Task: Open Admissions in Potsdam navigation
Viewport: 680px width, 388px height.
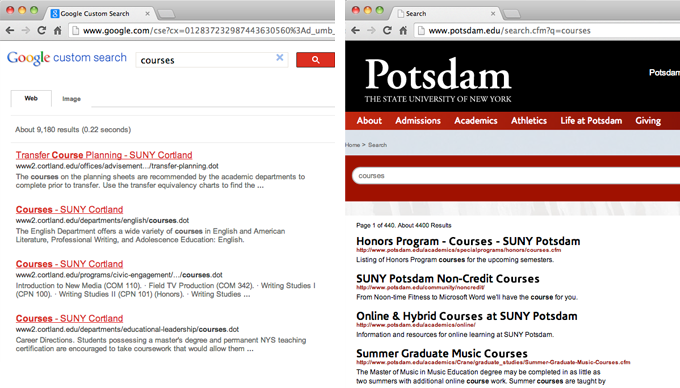Action: [418, 121]
